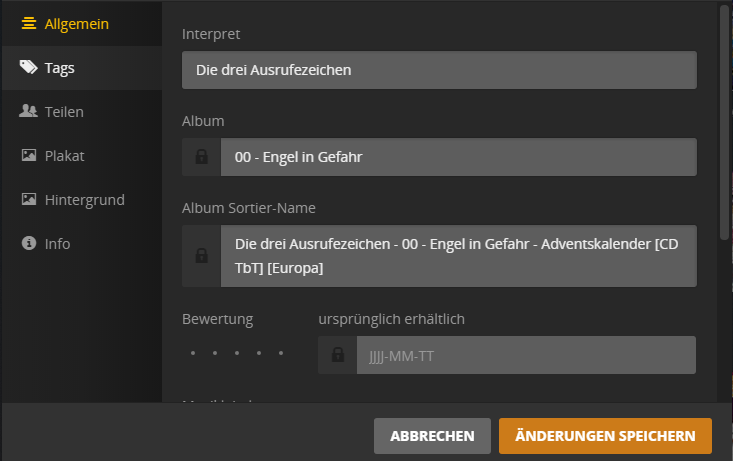Click the Interpret text field
Image resolution: width=733 pixels, height=461 pixels.
pyautogui.click(x=438, y=70)
